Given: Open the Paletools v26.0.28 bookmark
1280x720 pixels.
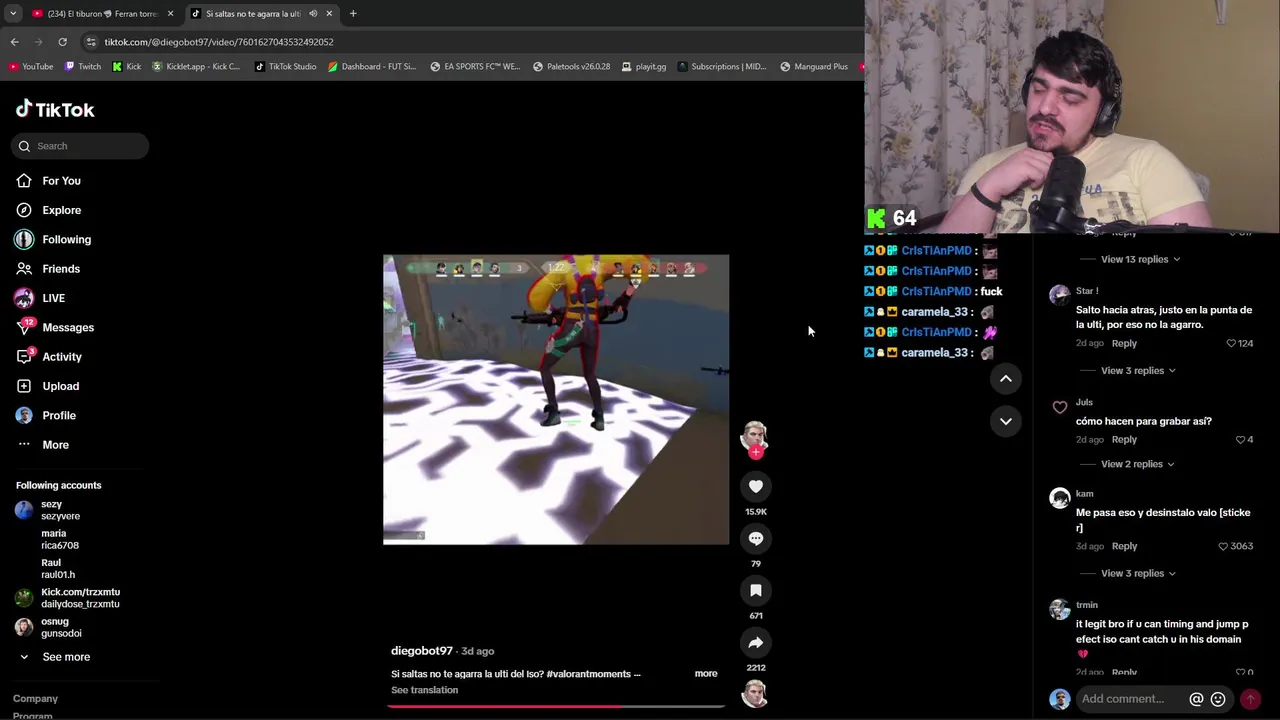Looking at the screenshot, I should [572, 67].
